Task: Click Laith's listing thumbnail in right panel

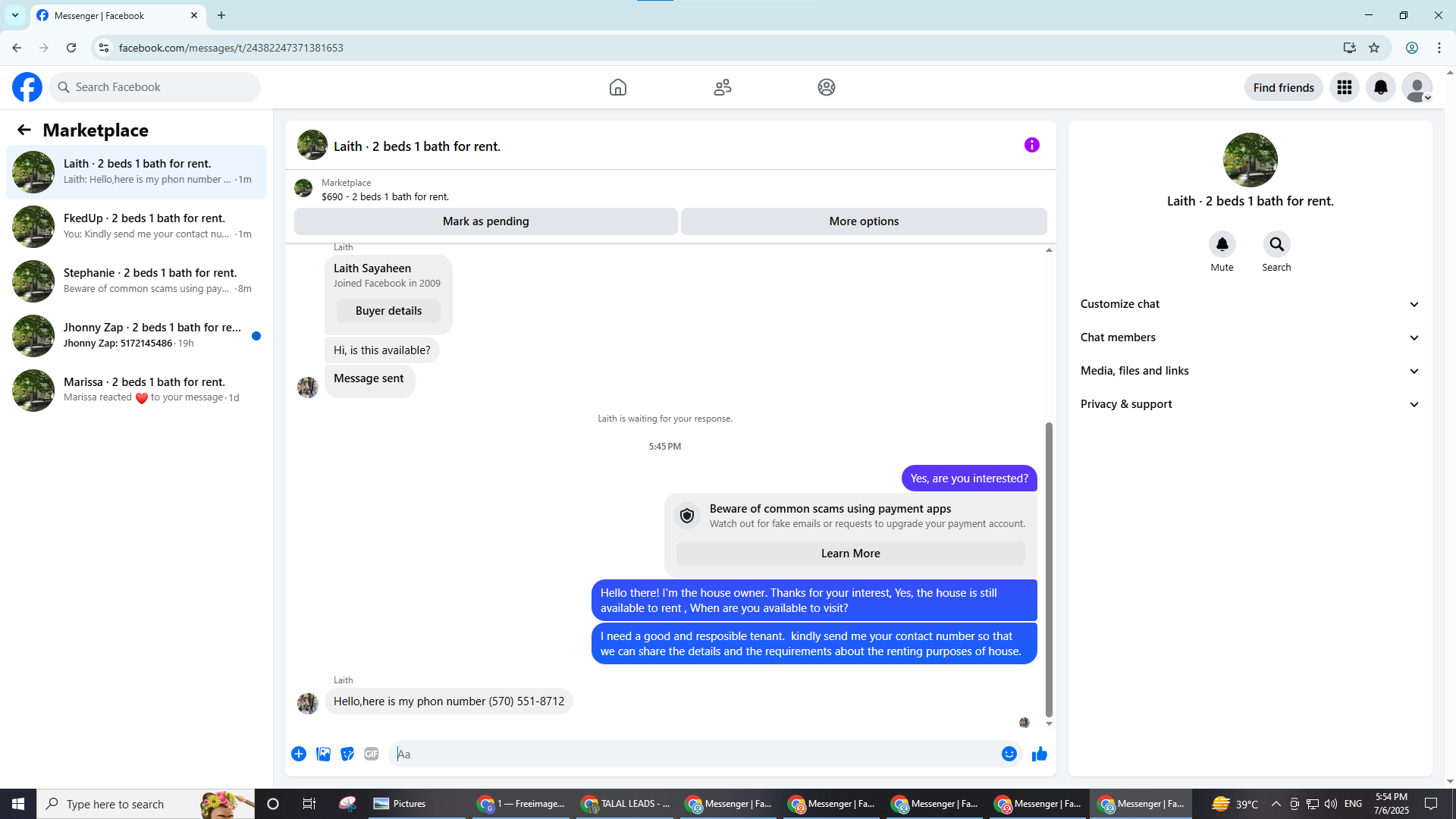Action: pos(1250,160)
